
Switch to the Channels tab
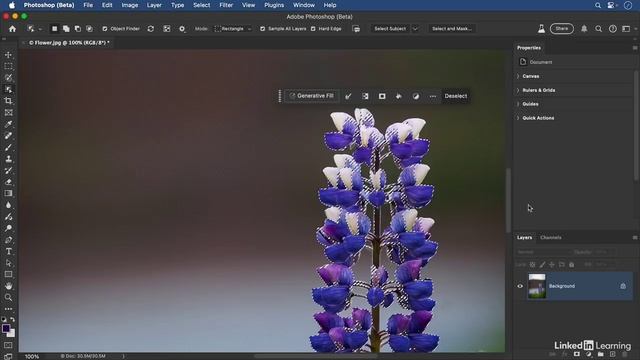(551, 238)
